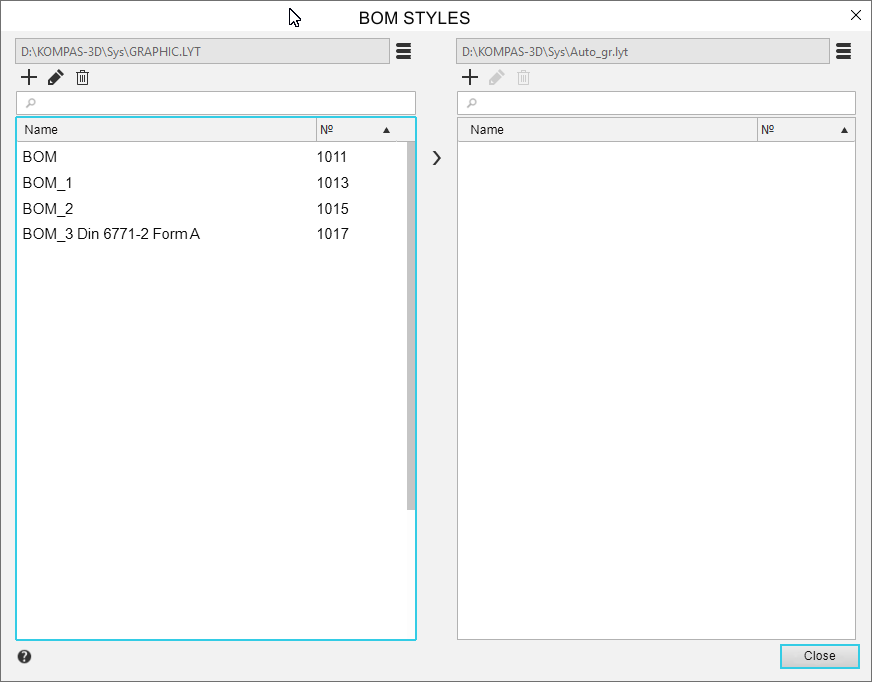
Task: Edit selected style with left pencil icon
Action: (x=56, y=77)
